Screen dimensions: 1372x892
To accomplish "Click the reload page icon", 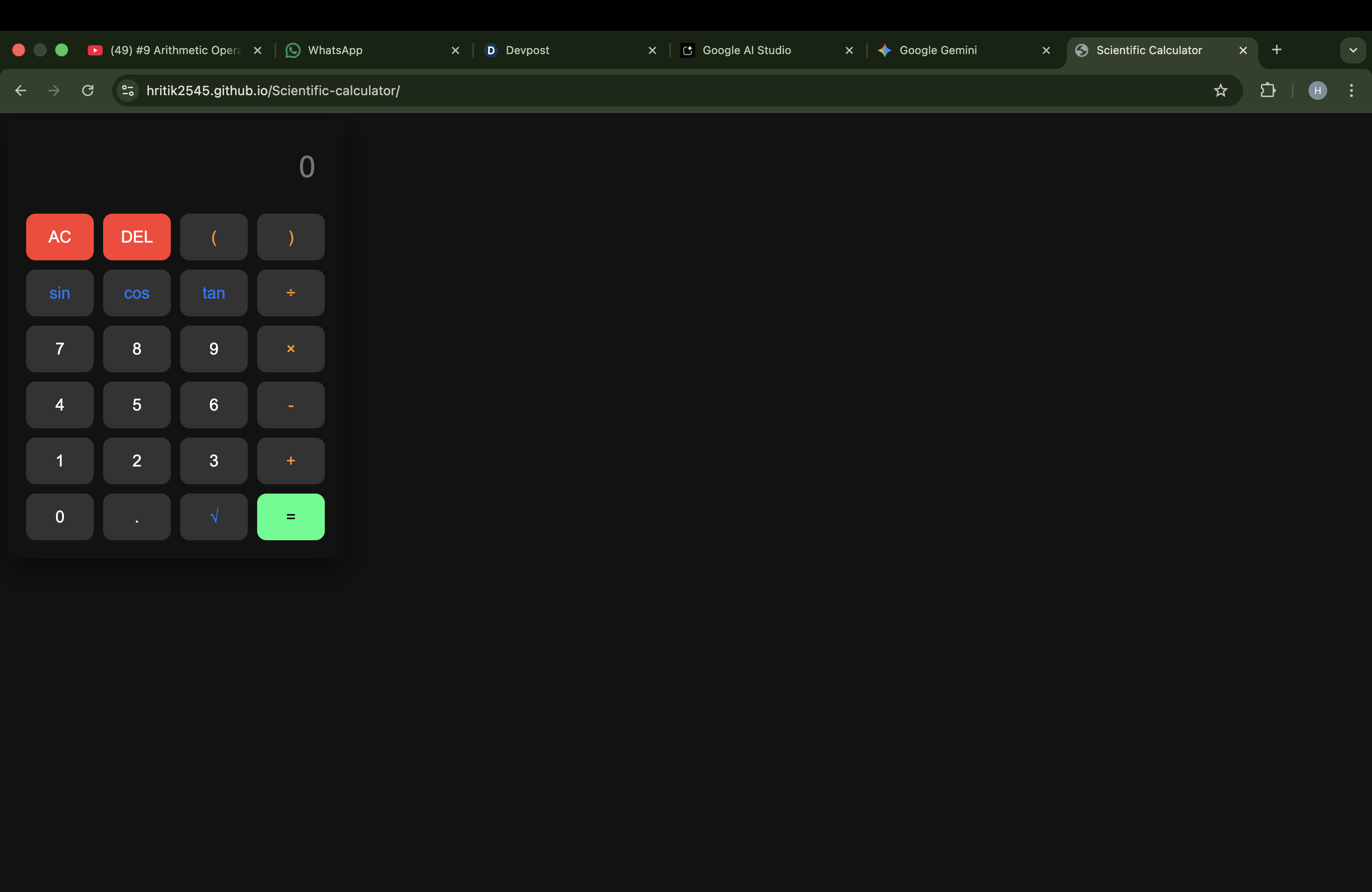I will (88, 91).
